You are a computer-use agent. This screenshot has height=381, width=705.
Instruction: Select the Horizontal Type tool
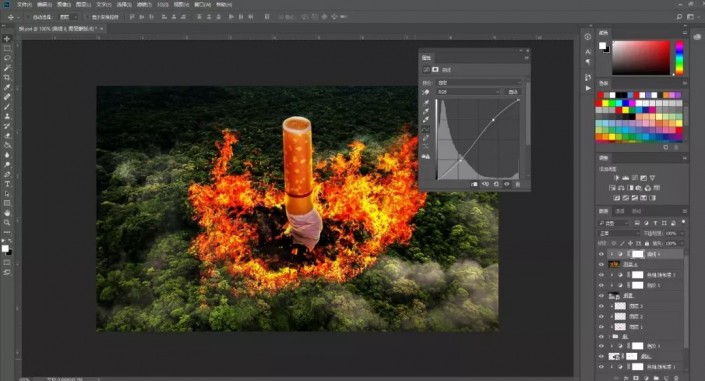[7, 184]
